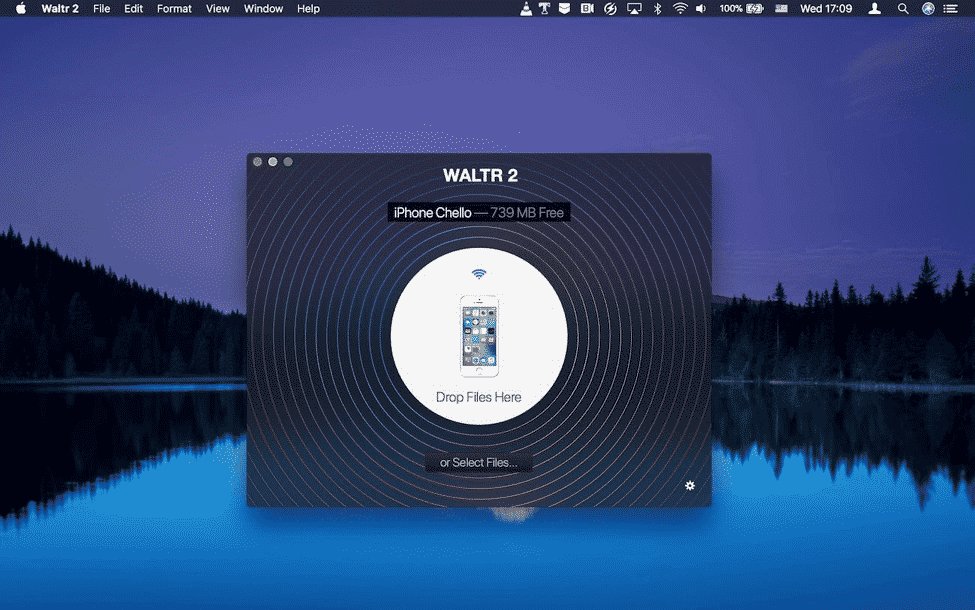This screenshot has height=610, width=975.
Task: Open the File menu
Action: (101, 8)
